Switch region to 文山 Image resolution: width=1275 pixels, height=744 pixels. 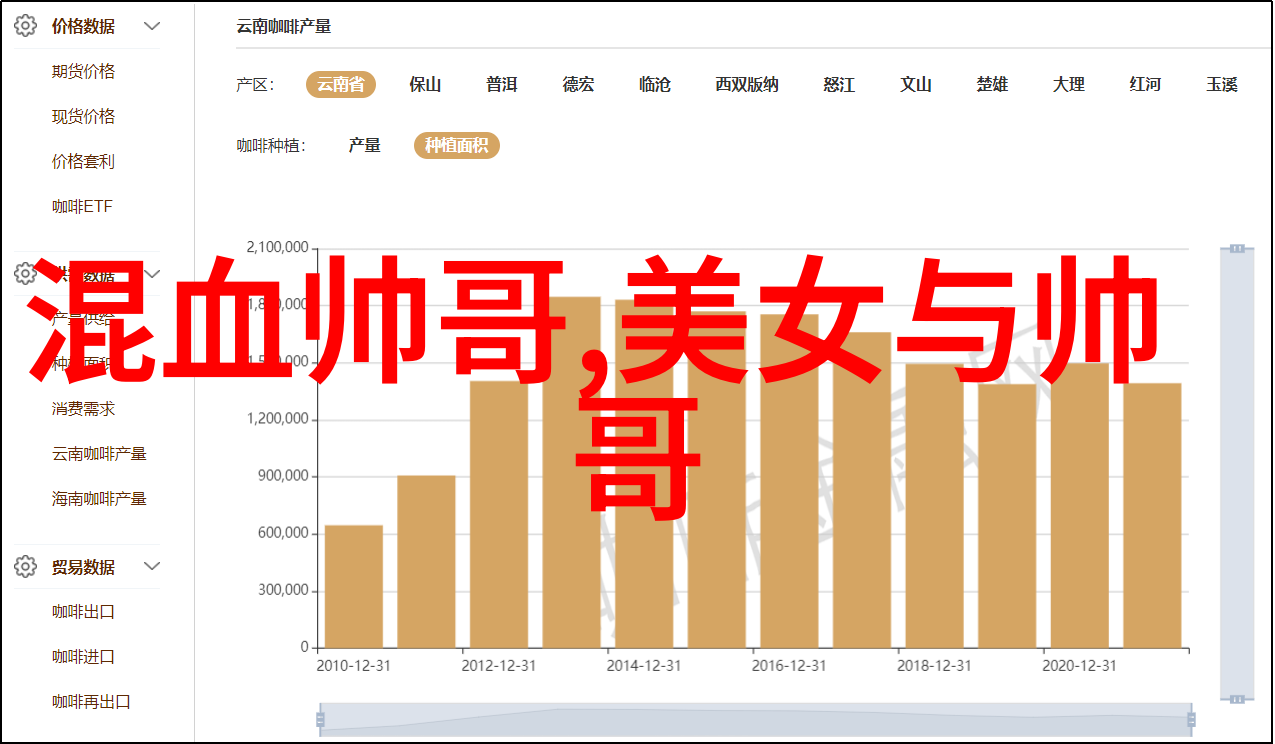point(916,85)
